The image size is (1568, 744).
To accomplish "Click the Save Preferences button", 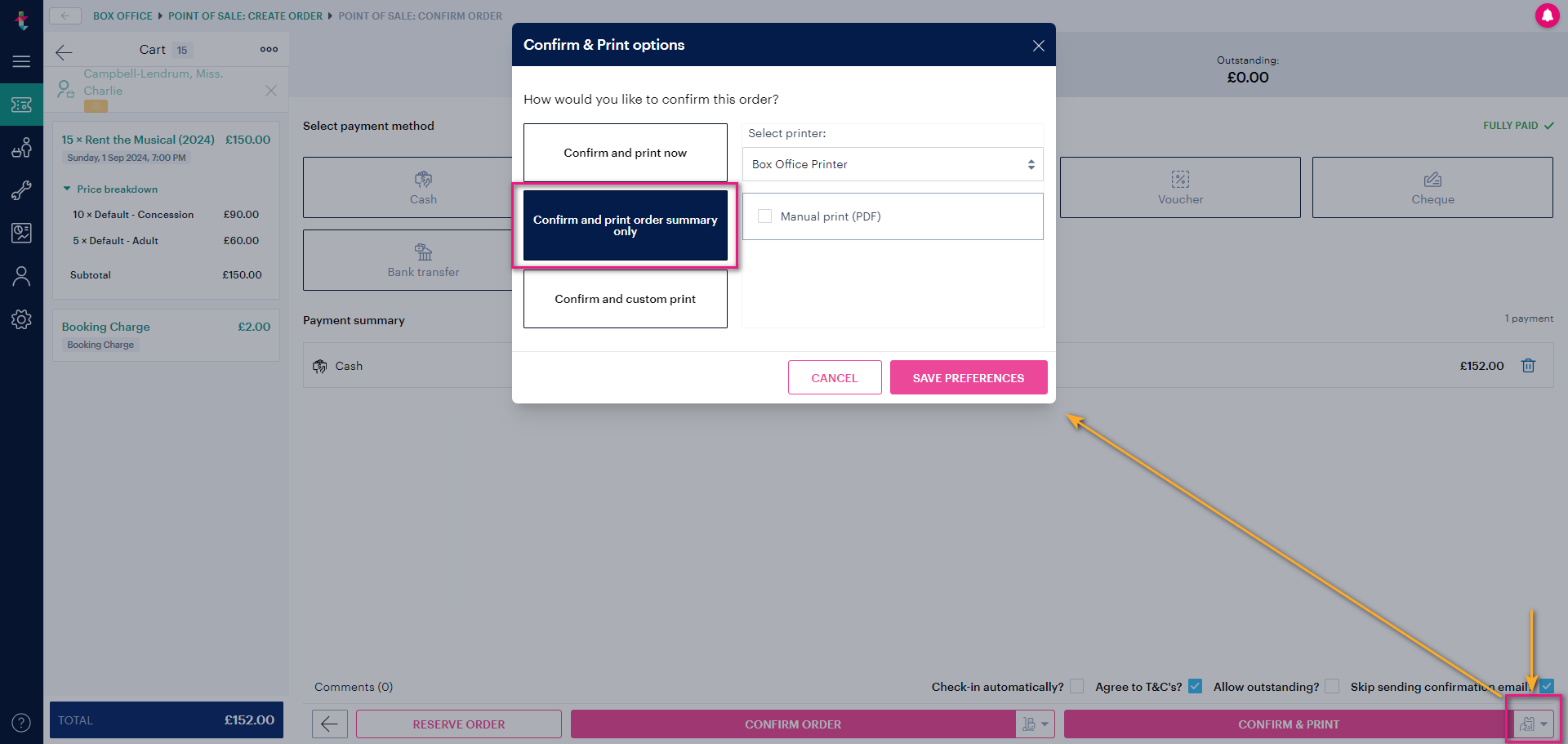I will (968, 377).
